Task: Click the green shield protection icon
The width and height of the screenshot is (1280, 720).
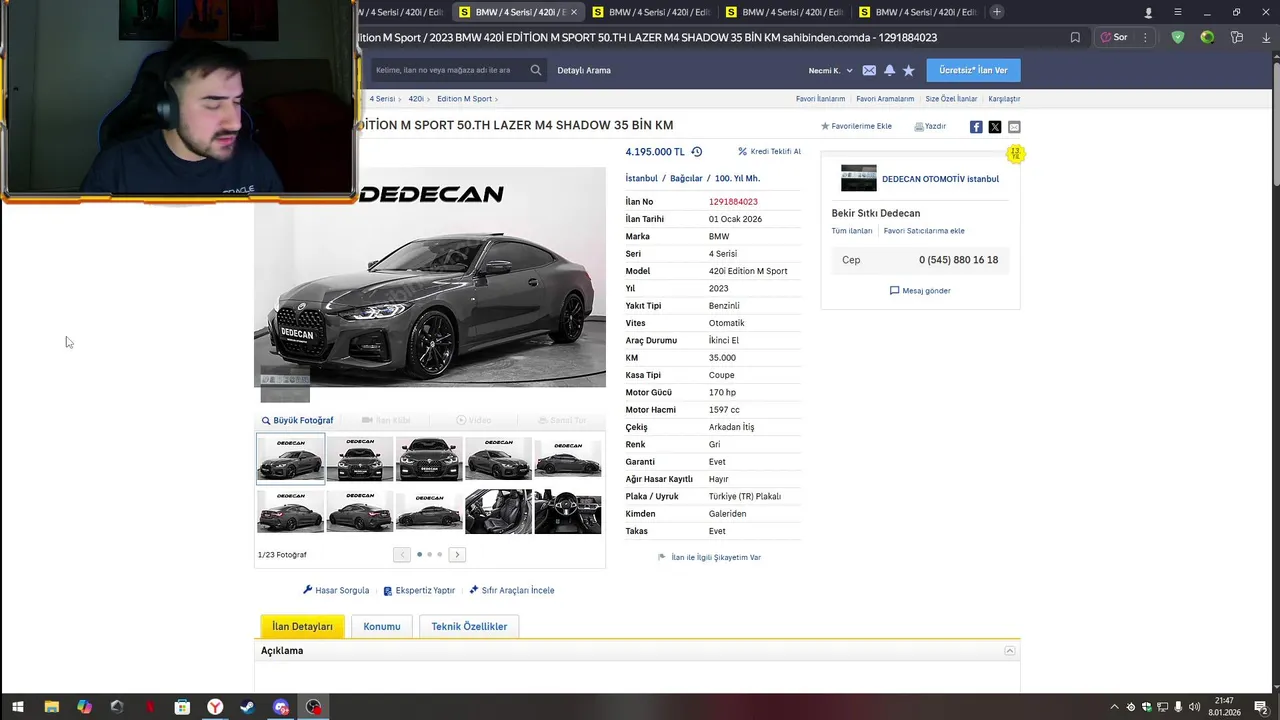Action: pos(1178,37)
